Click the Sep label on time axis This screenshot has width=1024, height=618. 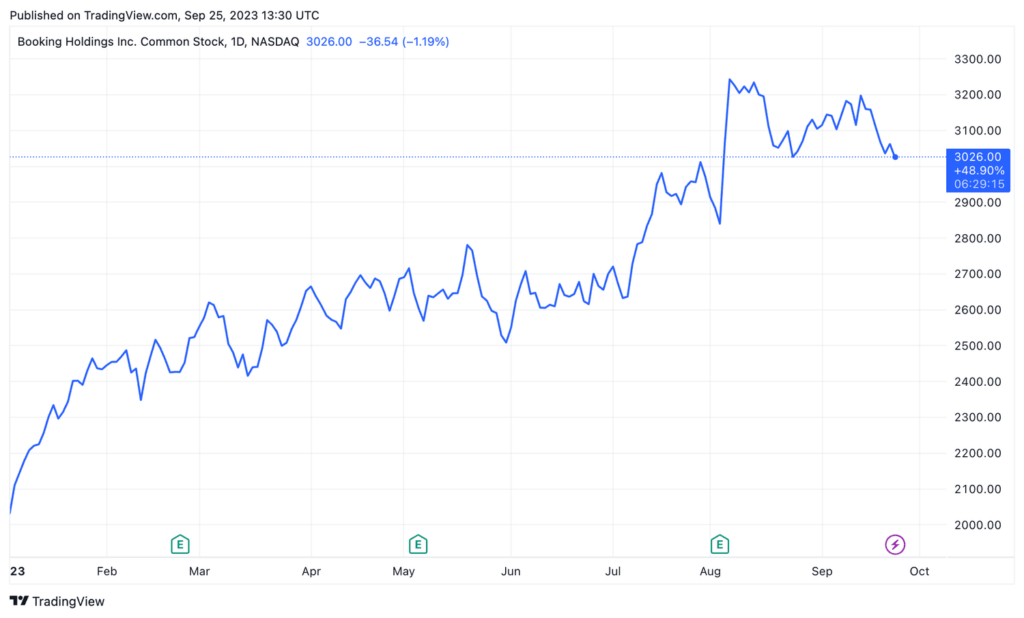point(822,572)
